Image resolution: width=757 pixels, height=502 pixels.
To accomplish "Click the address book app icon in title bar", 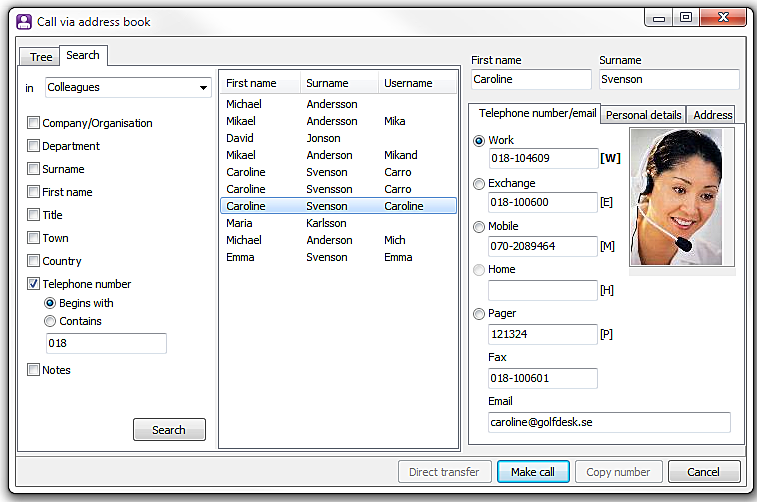I will coord(24,22).
